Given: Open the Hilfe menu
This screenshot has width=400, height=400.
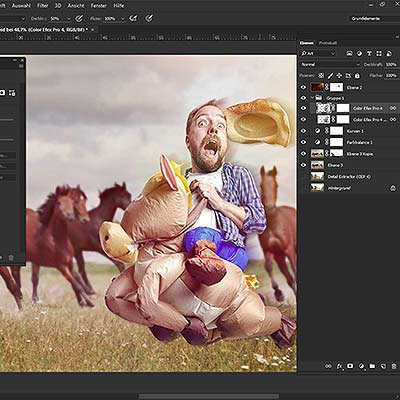Looking at the screenshot, I should [x=119, y=6].
